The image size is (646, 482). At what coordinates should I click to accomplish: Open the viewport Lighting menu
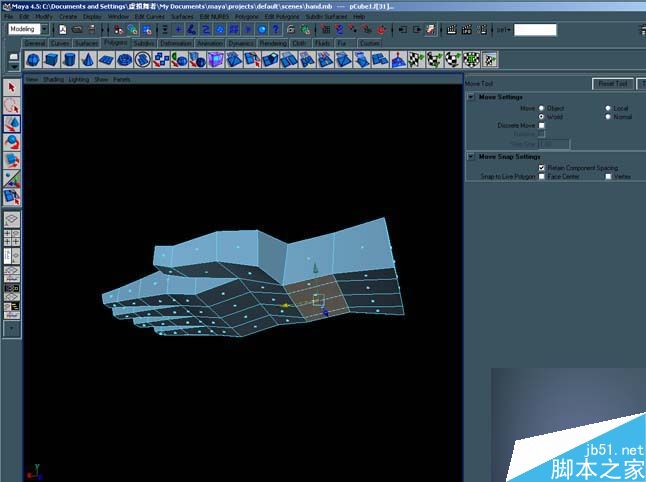click(x=78, y=79)
